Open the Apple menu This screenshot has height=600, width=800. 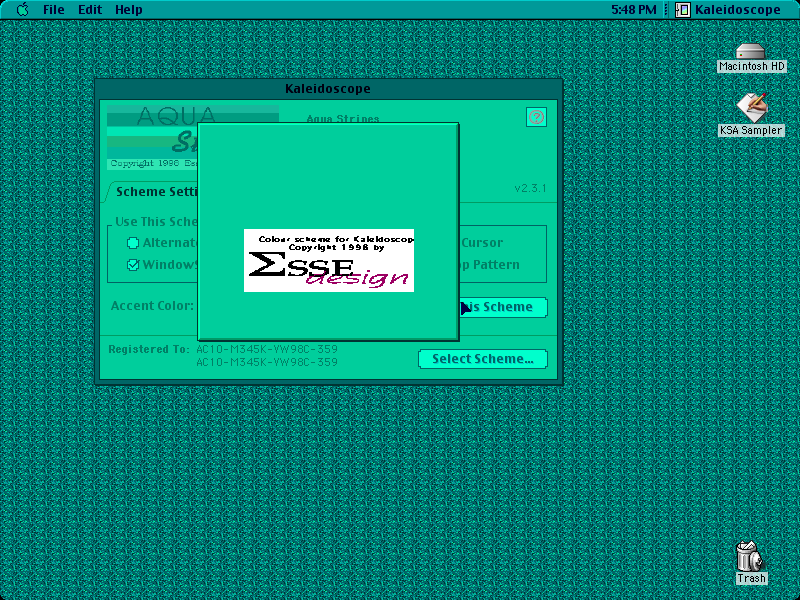(22, 9)
